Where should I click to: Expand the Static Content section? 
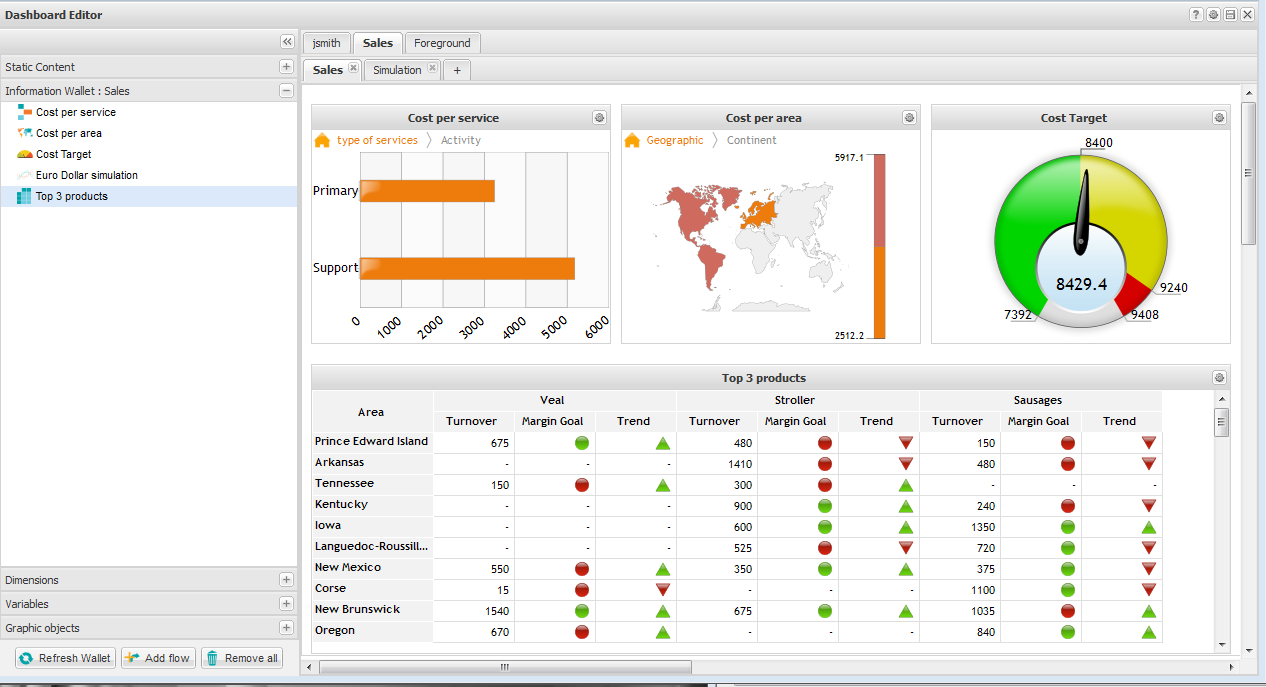click(287, 67)
